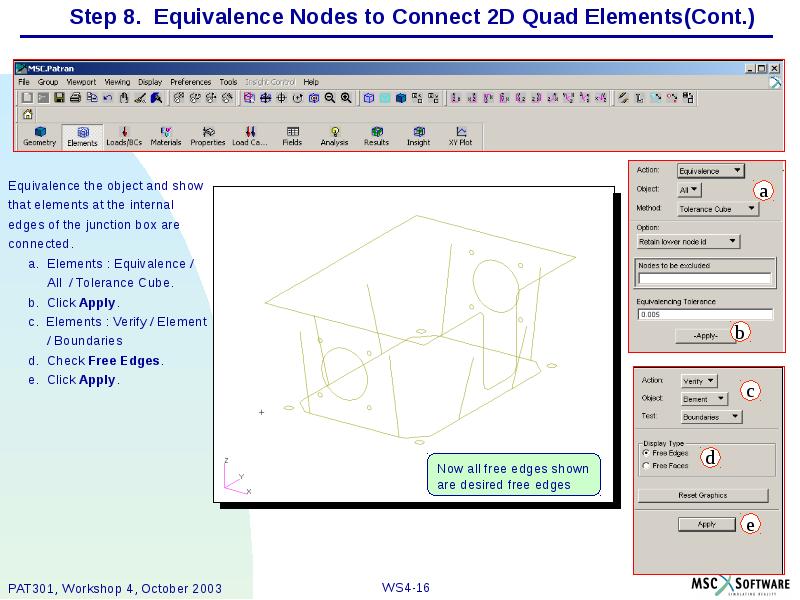Open the Loads/BCs panel
The width and height of the screenshot is (800, 600).
point(122,133)
